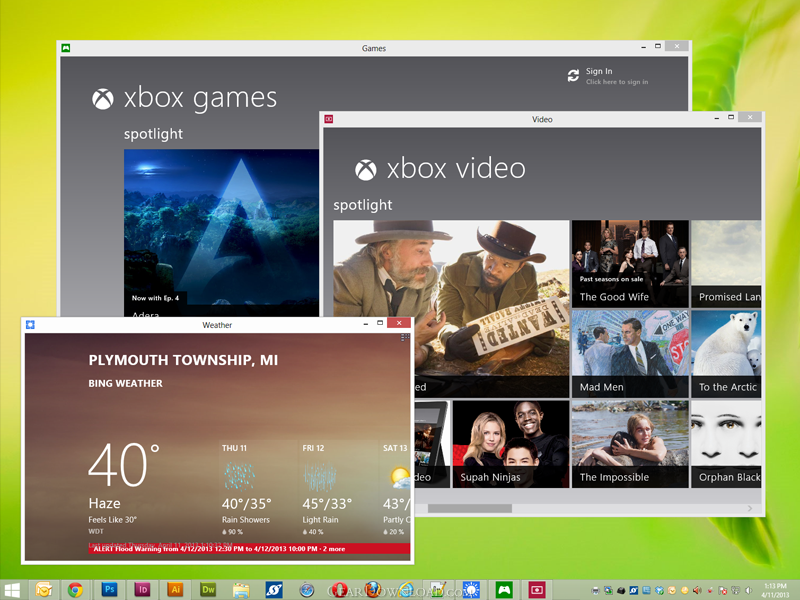Click the 'Now with Ep. 4' label
The image size is (800, 600).
[x=155, y=298]
